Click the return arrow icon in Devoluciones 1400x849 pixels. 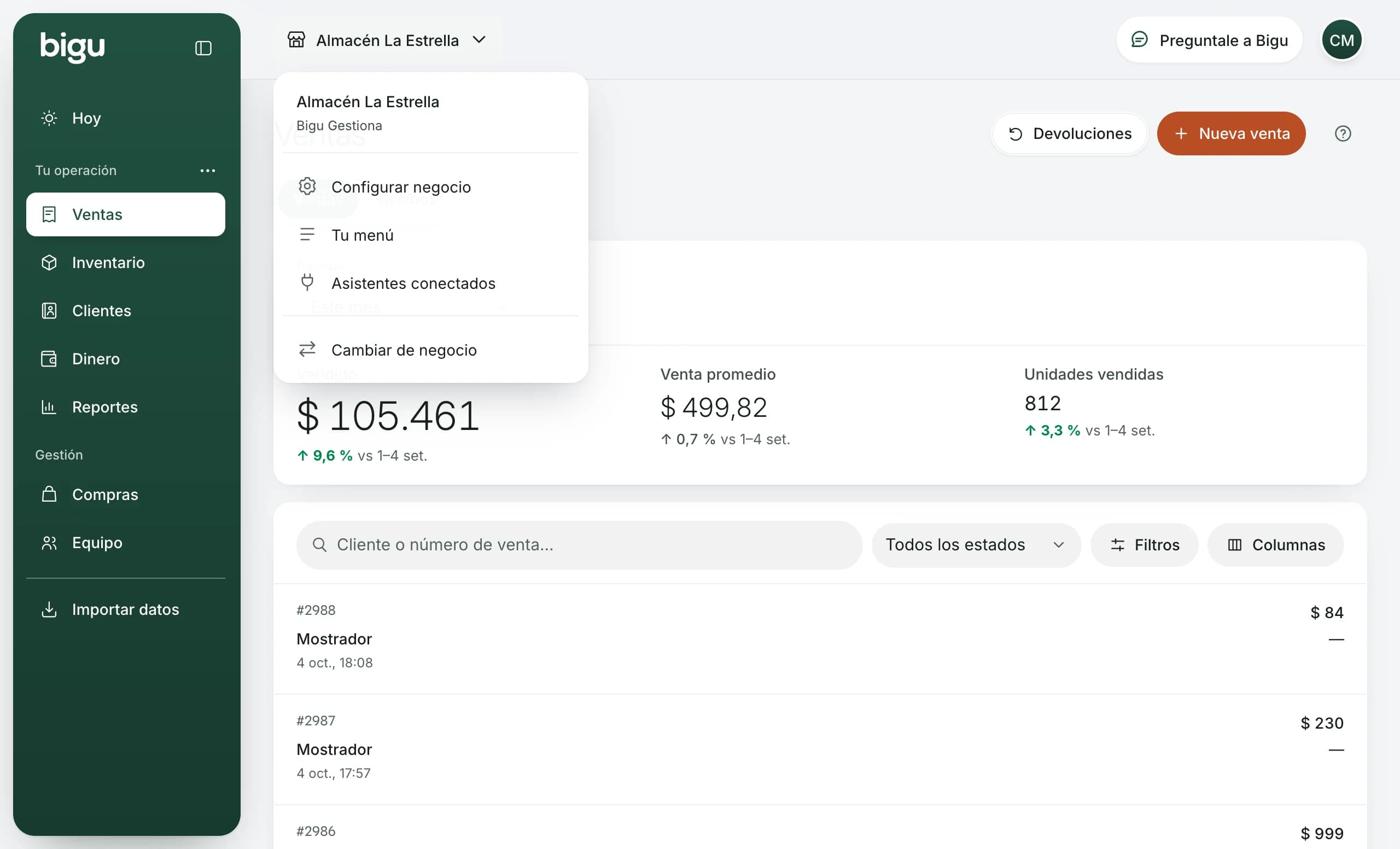tap(1016, 134)
